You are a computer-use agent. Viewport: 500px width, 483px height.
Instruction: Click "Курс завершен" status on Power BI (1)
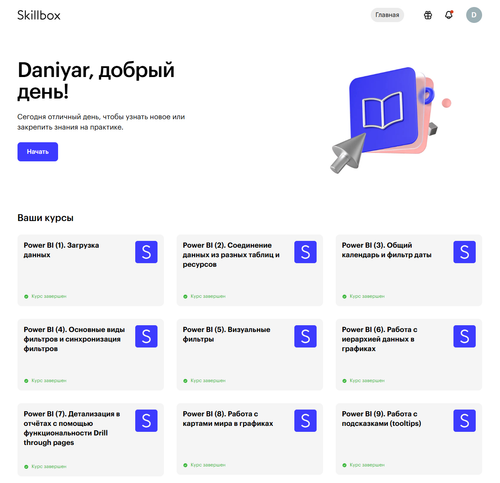45,296
